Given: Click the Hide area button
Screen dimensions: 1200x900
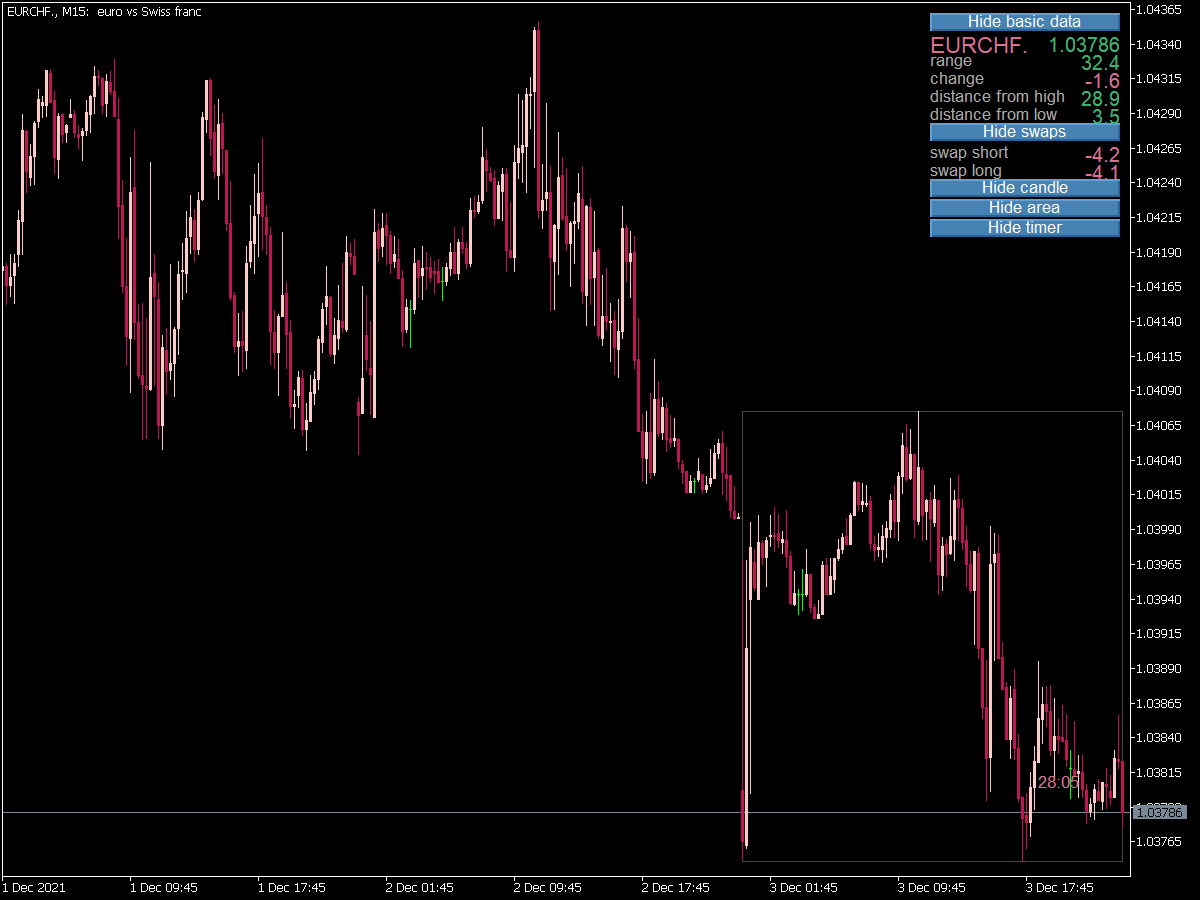Looking at the screenshot, I should point(1024,208).
